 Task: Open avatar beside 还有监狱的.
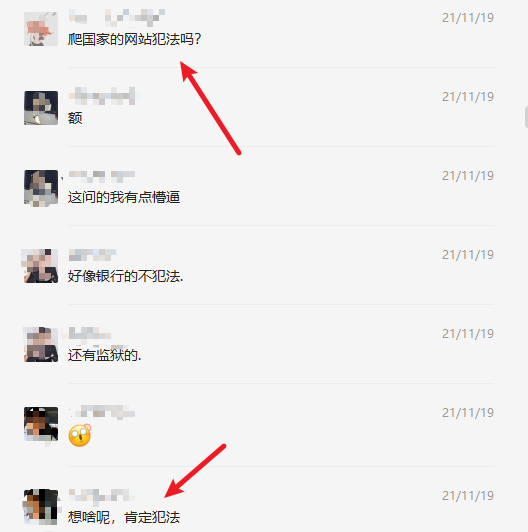(x=41, y=345)
